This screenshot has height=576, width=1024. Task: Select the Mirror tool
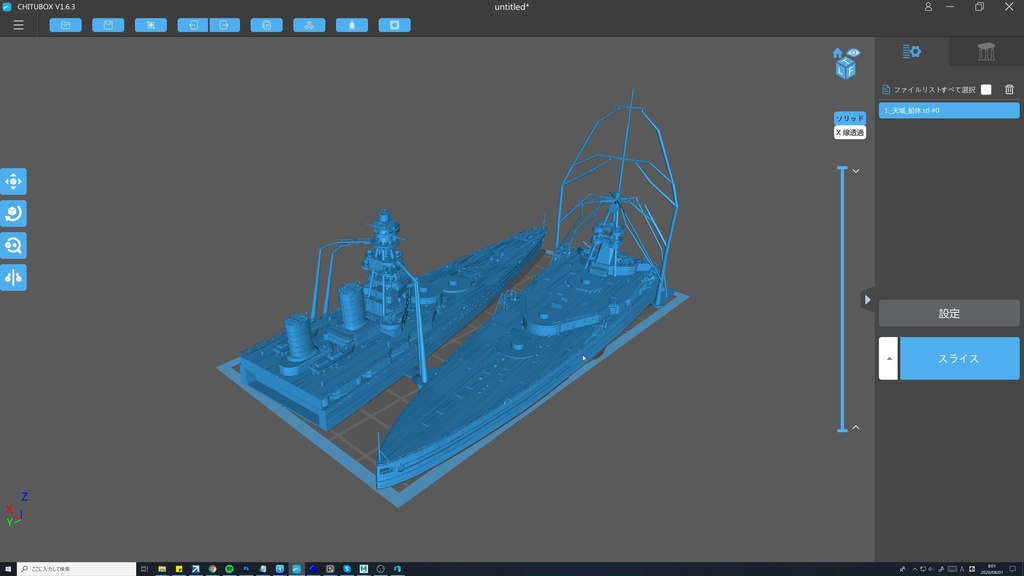click(13, 278)
